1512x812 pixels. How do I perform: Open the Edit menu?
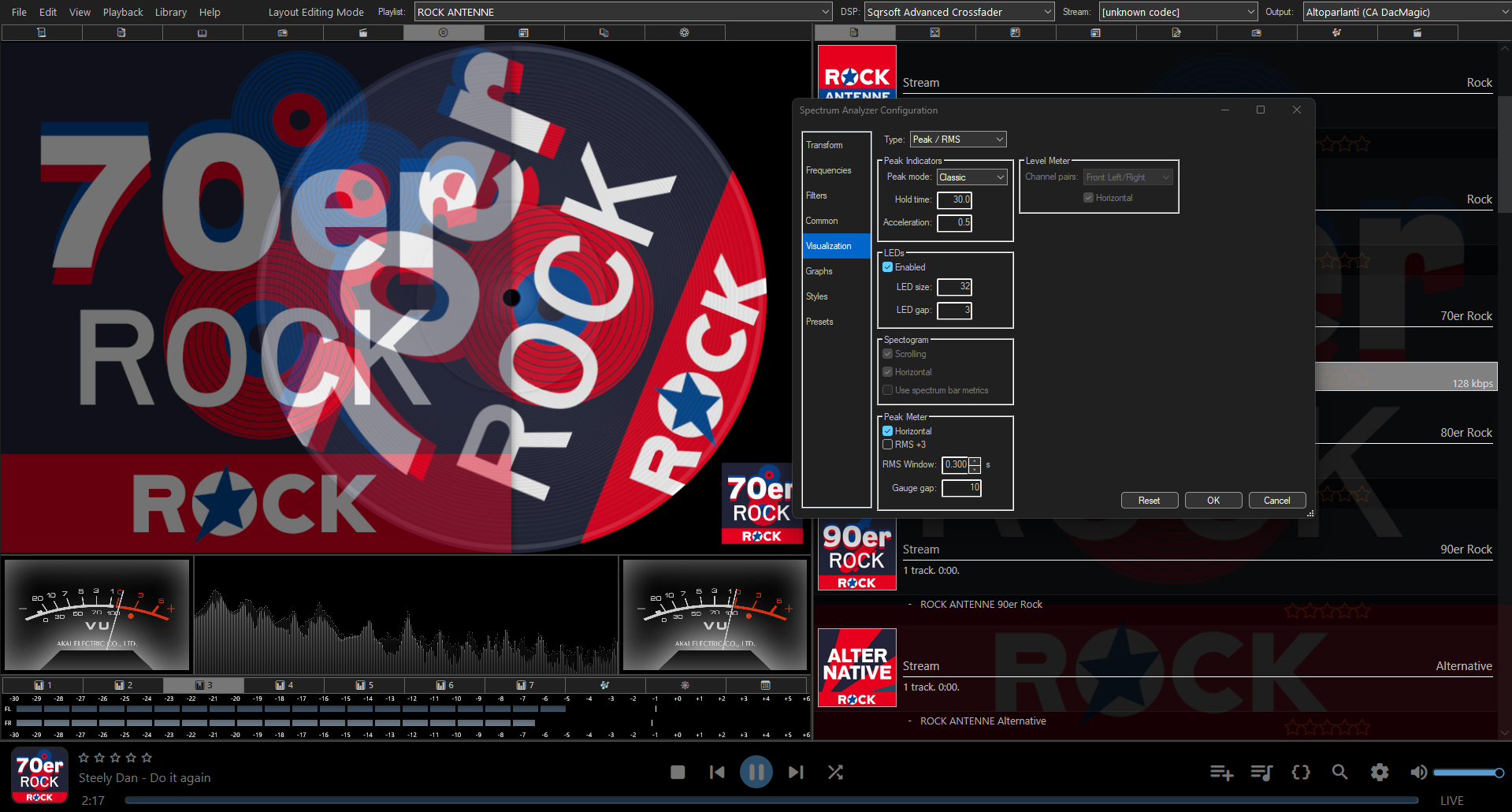click(x=48, y=12)
